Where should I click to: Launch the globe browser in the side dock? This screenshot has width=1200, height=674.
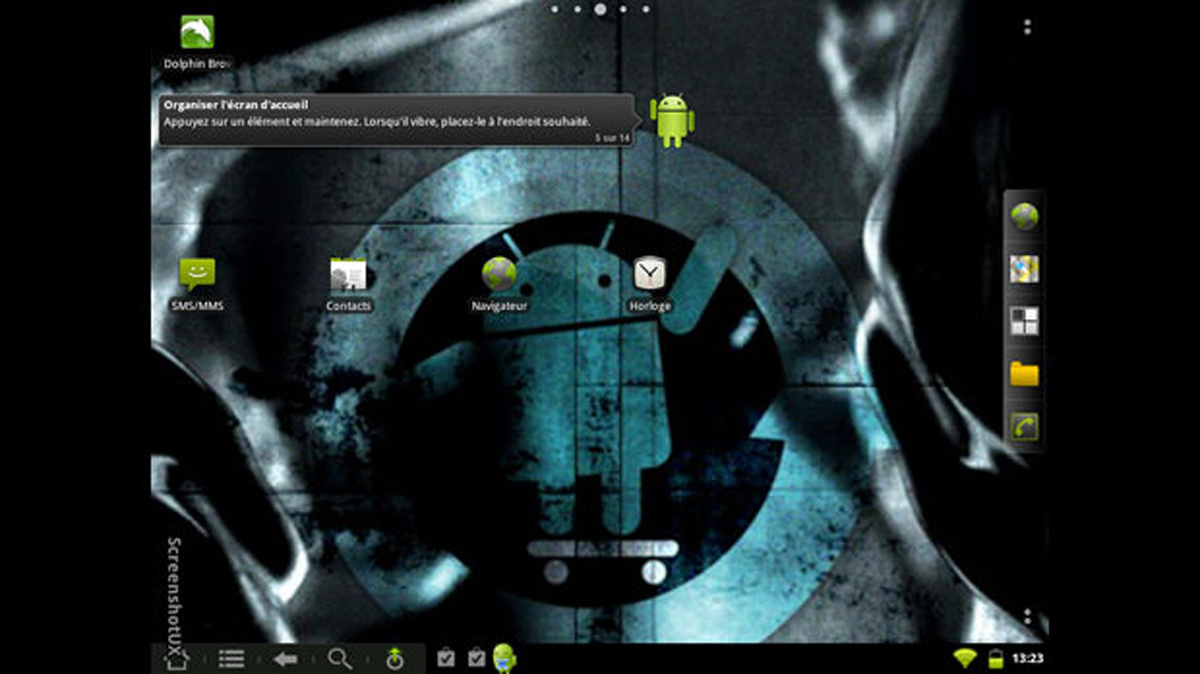pyautogui.click(x=1024, y=216)
